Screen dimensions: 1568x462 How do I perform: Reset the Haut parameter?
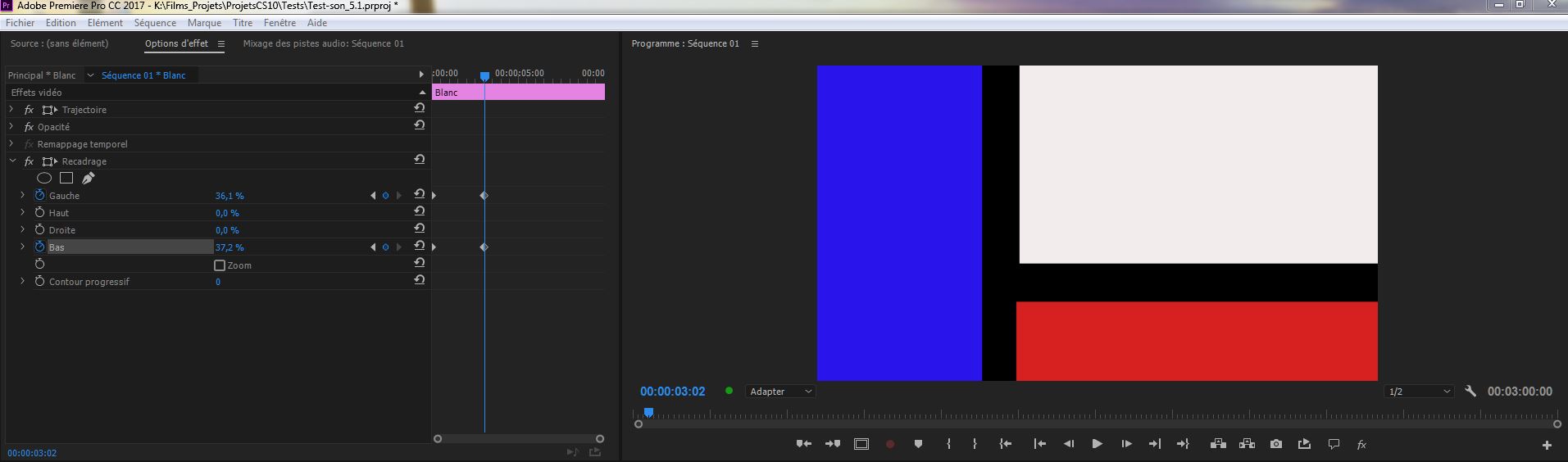419,211
